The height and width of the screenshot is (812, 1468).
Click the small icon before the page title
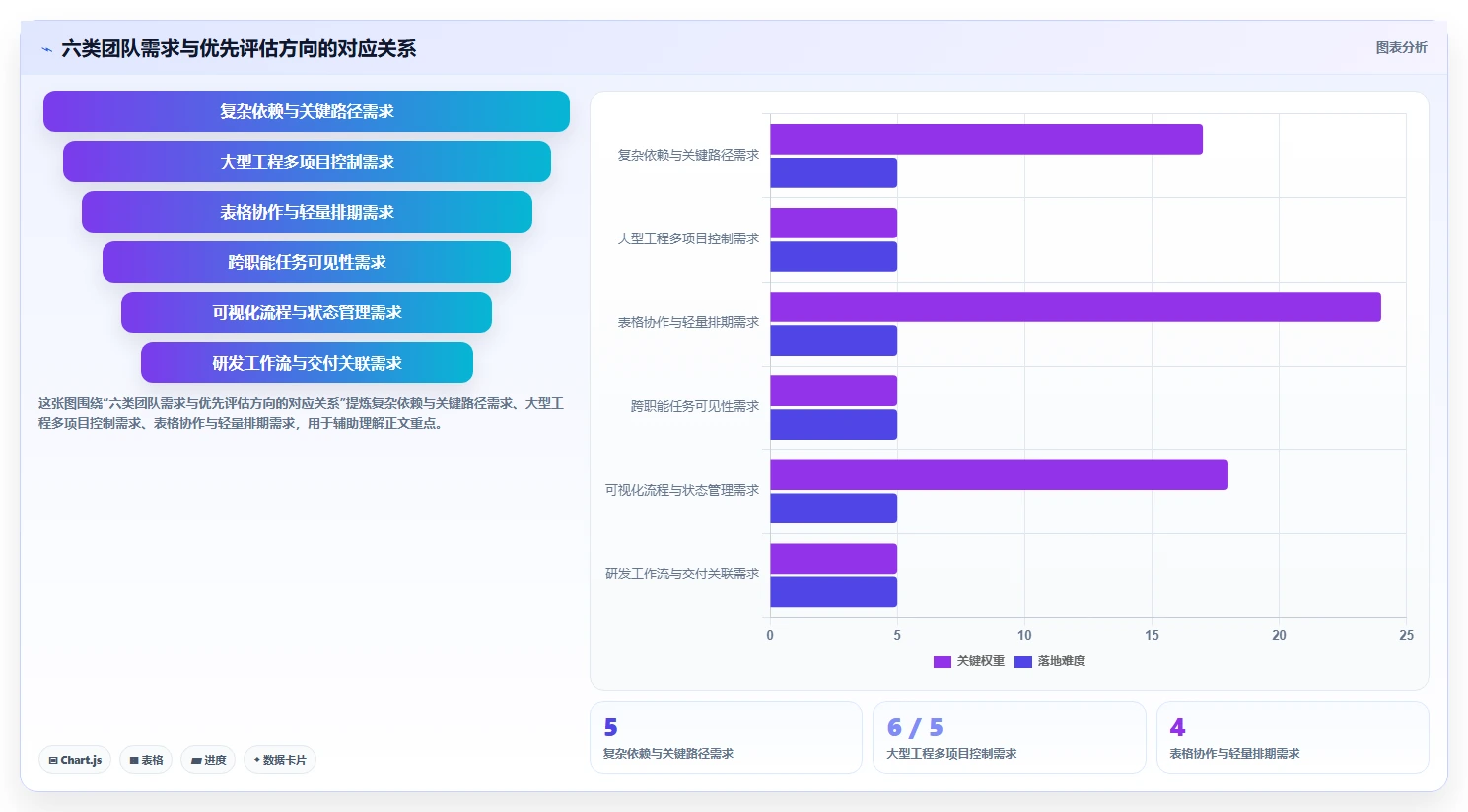pyautogui.click(x=46, y=49)
